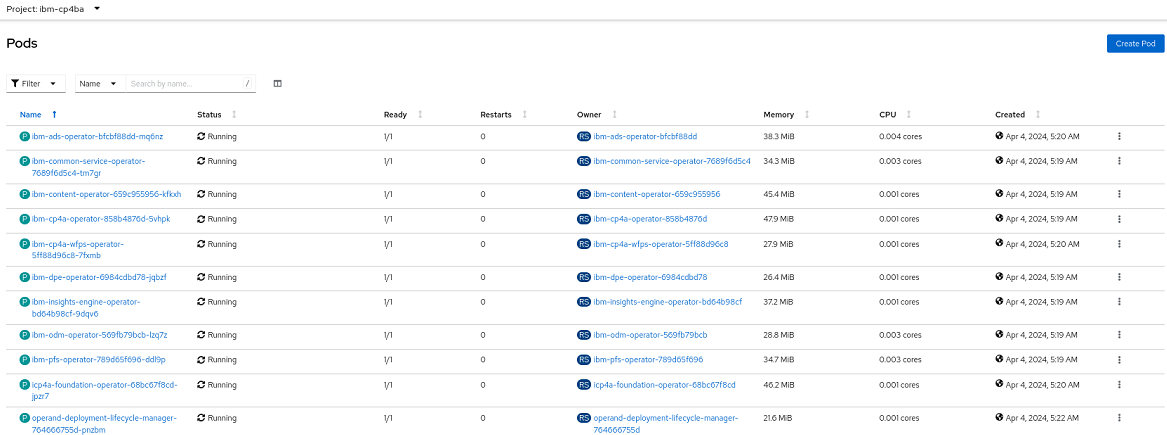The image size is (1167, 435).
Task: Click the Apr 4, 2024, 5:22 AM timestamp
Action: pos(1042,419)
